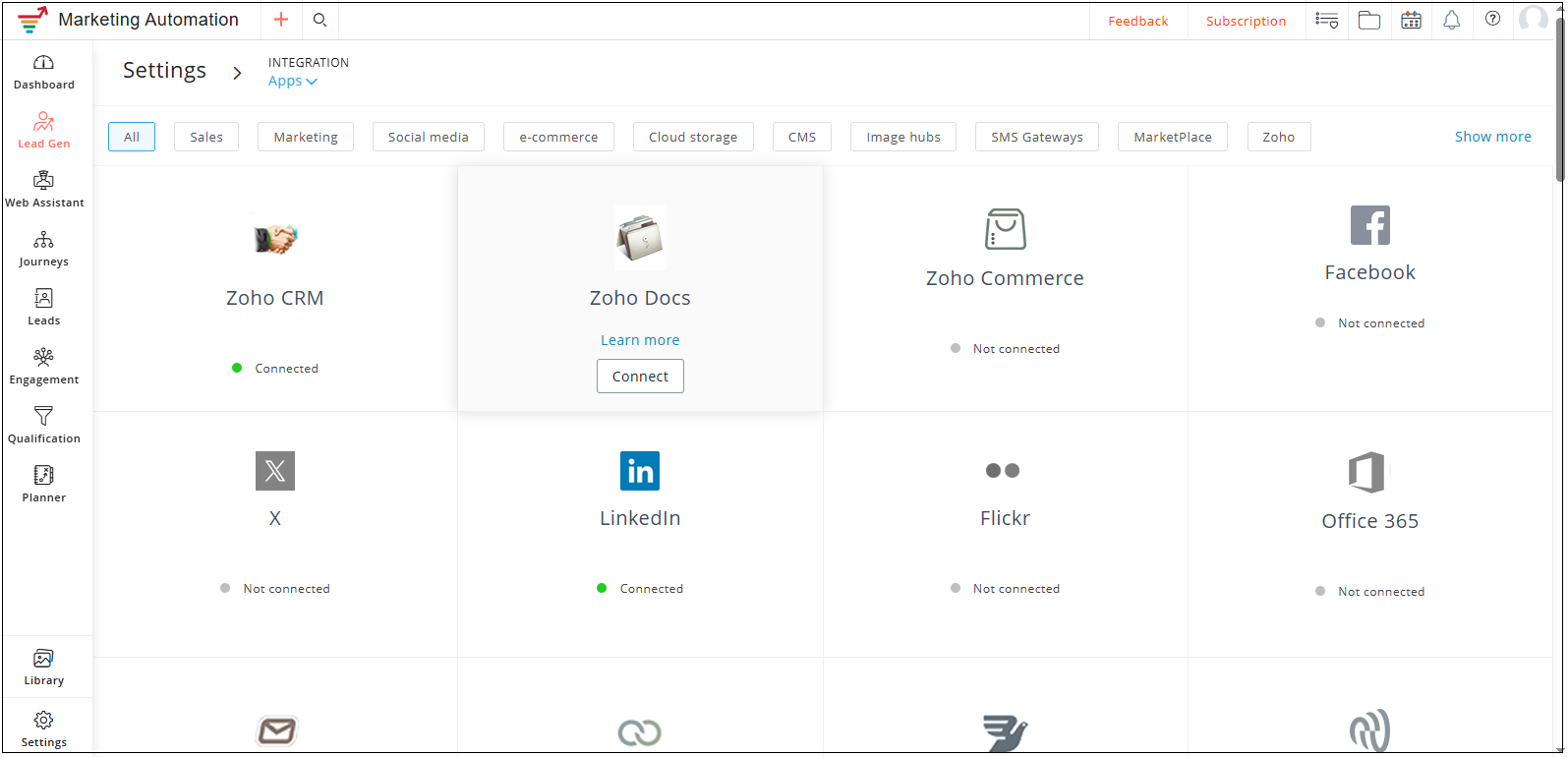The image size is (1568, 757).
Task: Show more integration categories
Action: [1492, 137]
